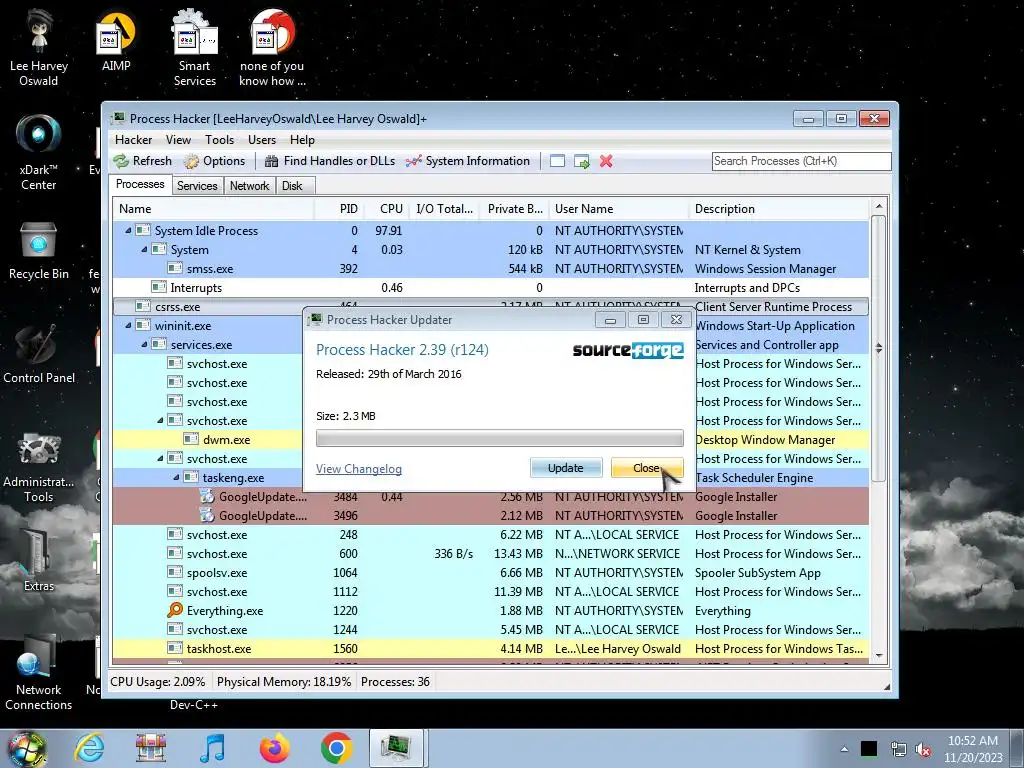This screenshot has height=768, width=1024.
Task: Open the Windows Start button
Action: [x=26, y=748]
